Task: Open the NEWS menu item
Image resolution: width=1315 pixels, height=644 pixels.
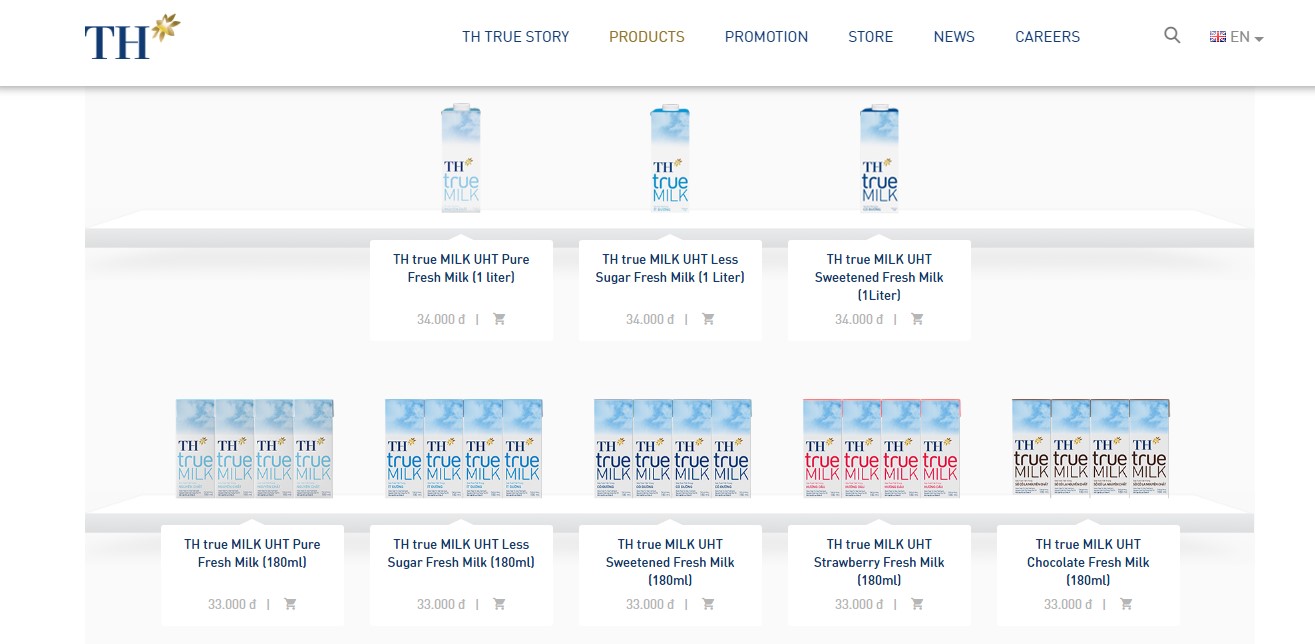Action: pyautogui.click(x=954, y=37)
